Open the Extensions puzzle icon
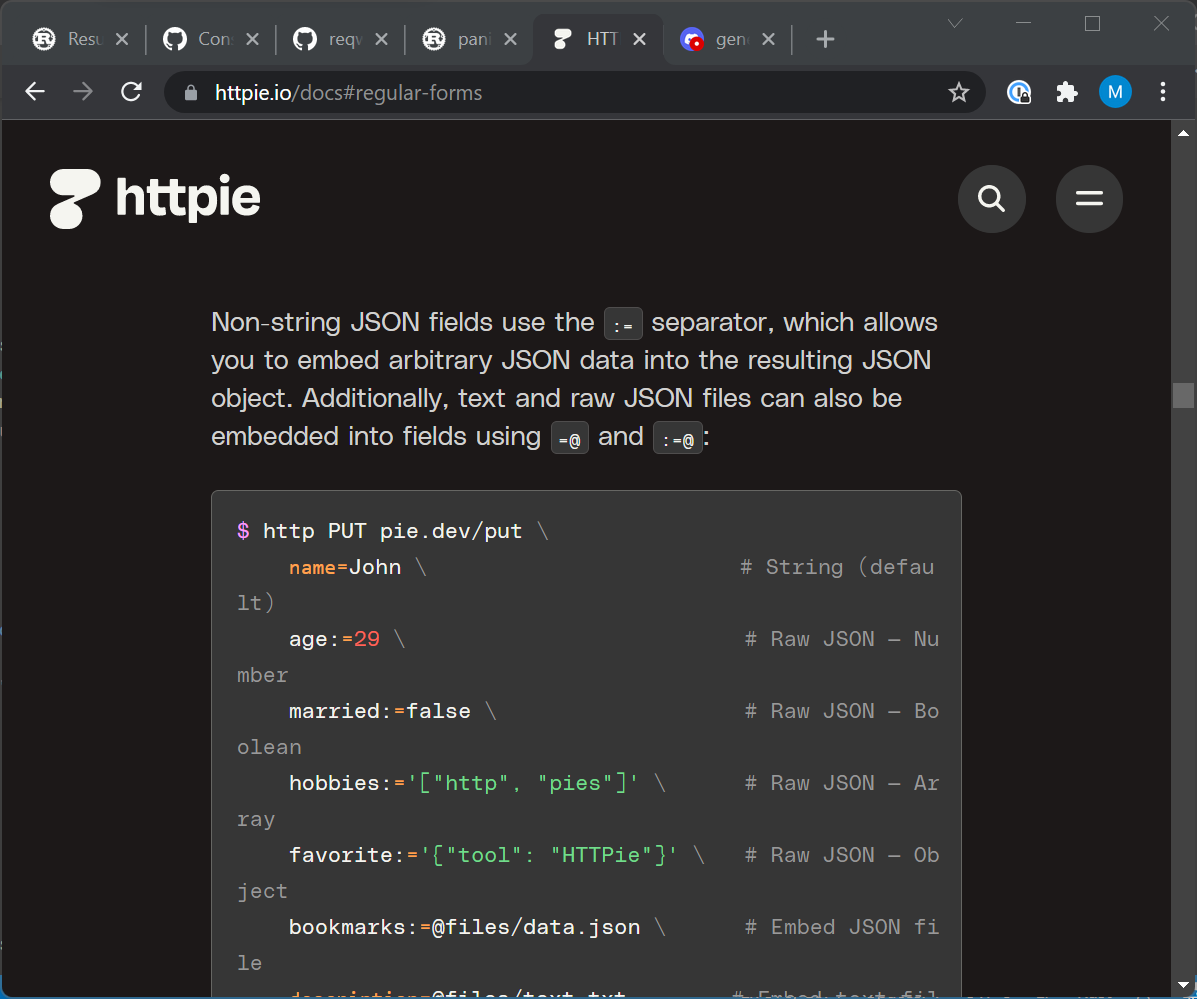 tap(1066, 92)
